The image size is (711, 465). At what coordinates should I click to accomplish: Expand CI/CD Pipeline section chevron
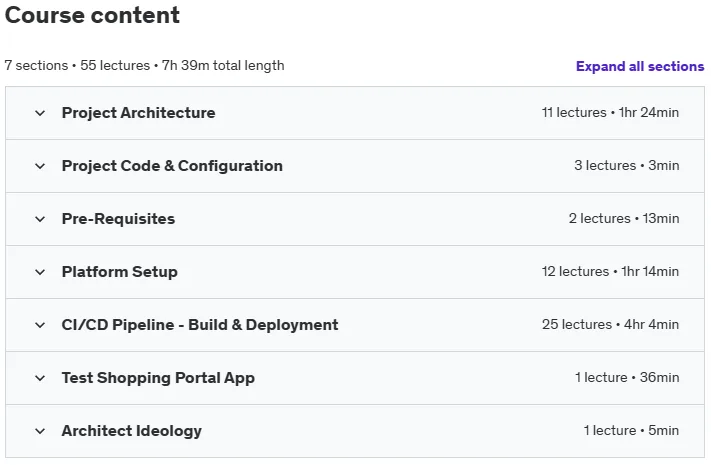pyautogui.click(x=40, y=325)
